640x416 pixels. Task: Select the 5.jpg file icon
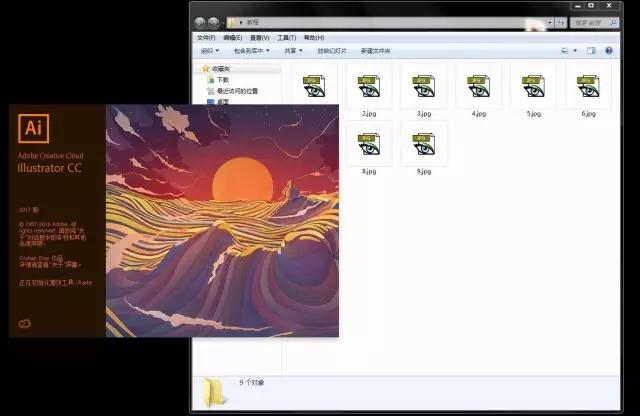click(533, 86)
